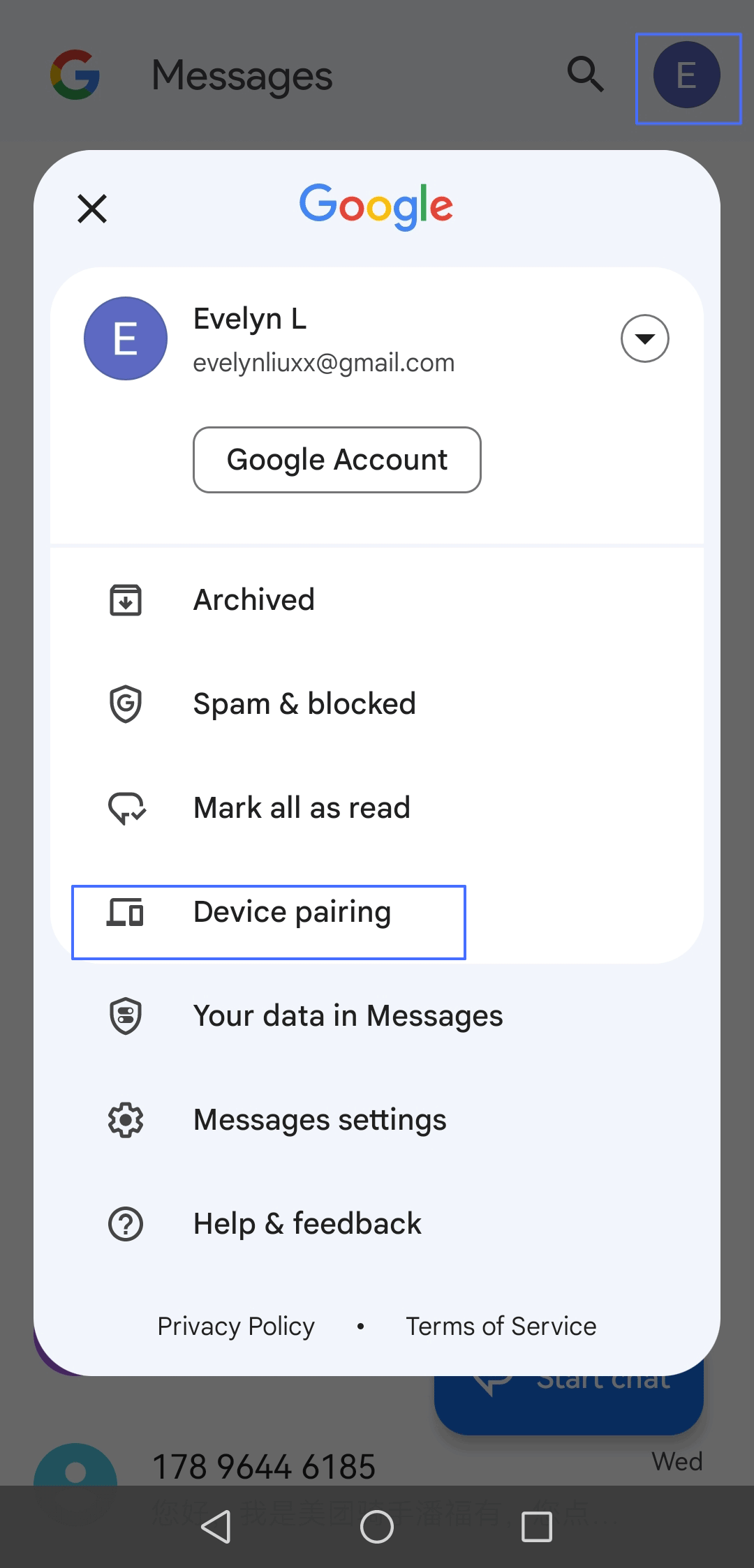
Task: Click the Evelyn L avatar circle
Action: click(125, 338)
